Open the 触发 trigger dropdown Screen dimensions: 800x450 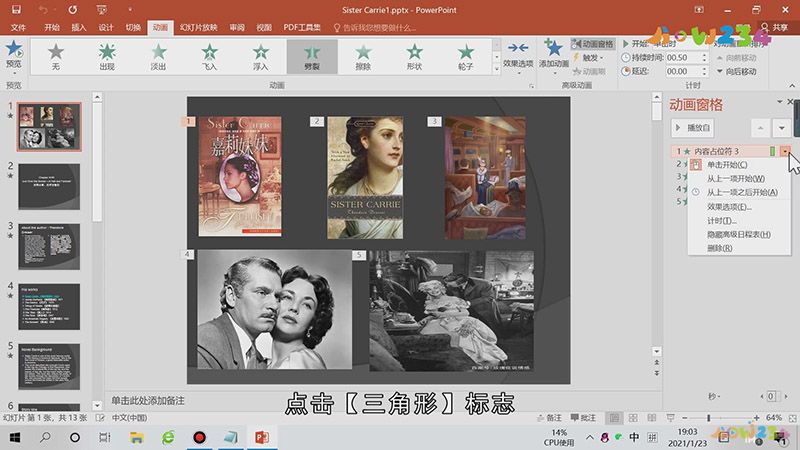click(x=588, y=58)
